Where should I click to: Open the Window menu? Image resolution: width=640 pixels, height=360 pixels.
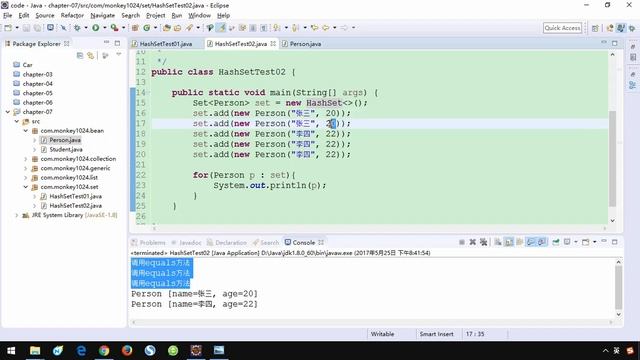[x=199, y=16]
